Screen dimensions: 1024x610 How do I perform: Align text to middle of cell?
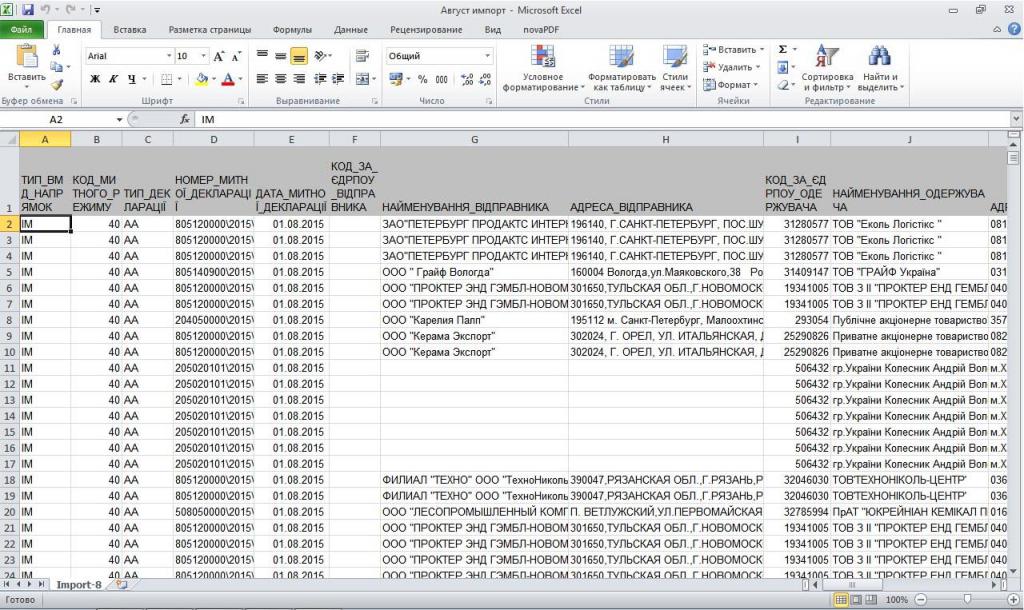click(x=280, y=56)
